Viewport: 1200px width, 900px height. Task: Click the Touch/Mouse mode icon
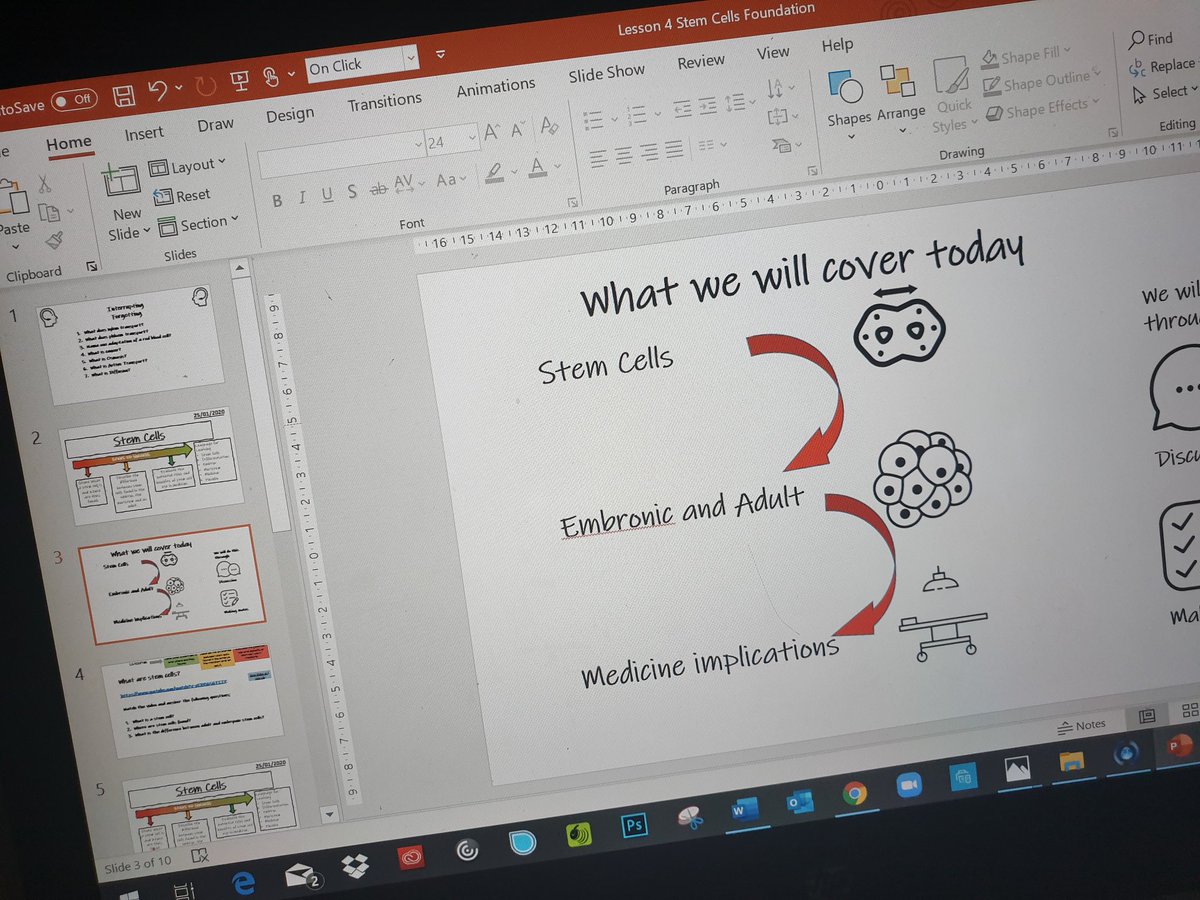(x=270, y=76)
